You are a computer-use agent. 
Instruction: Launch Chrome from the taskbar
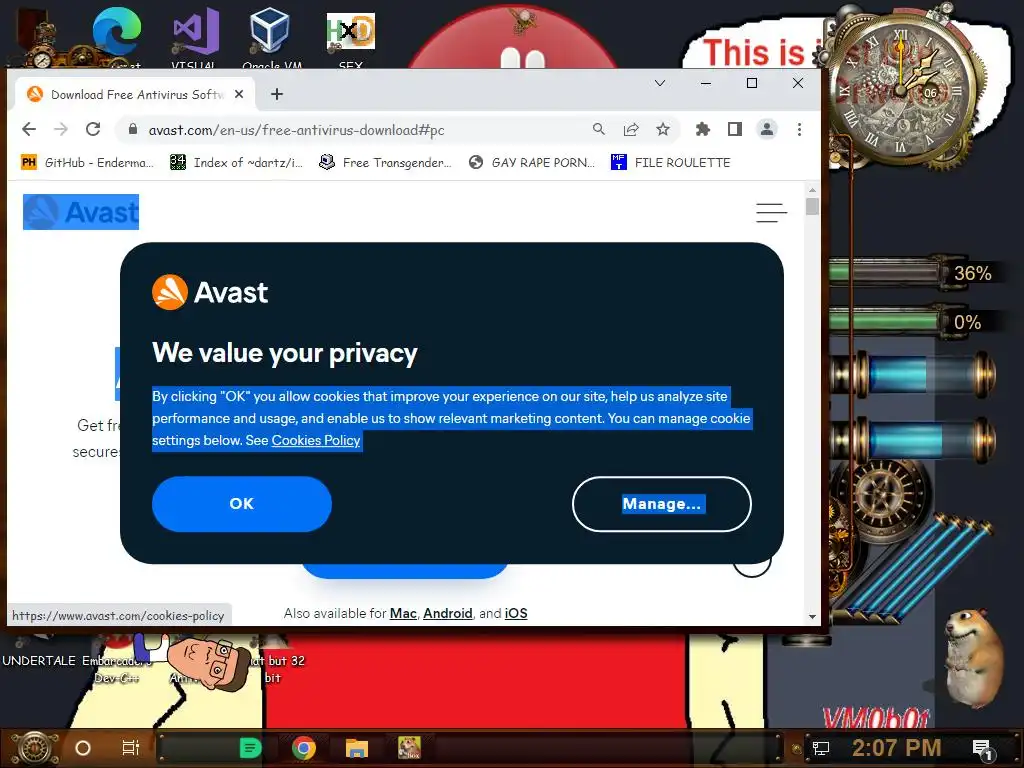[x=304, y=748]
